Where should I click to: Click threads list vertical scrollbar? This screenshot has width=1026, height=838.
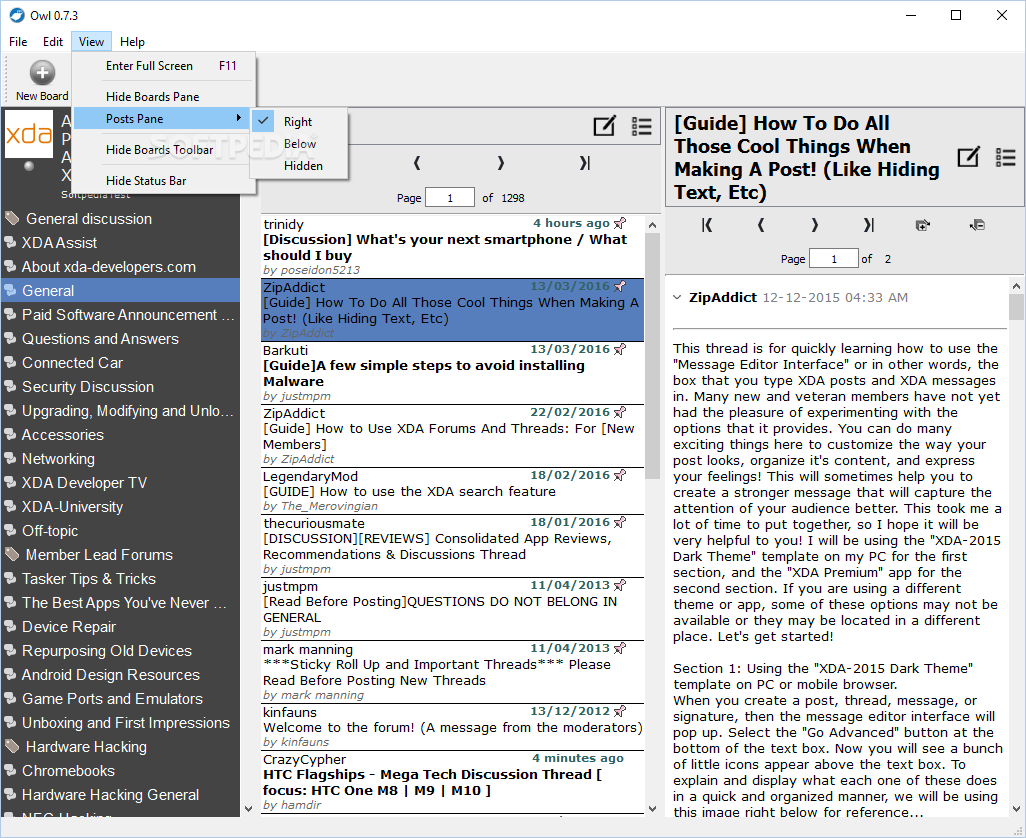coord(652,357)
